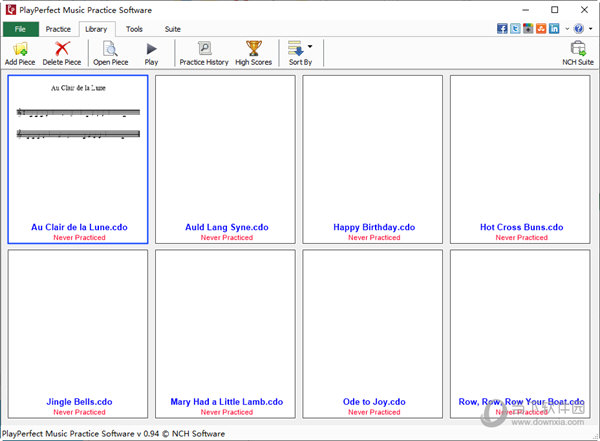
Task: Share on Twitter icon
Action: pos(515,29)
